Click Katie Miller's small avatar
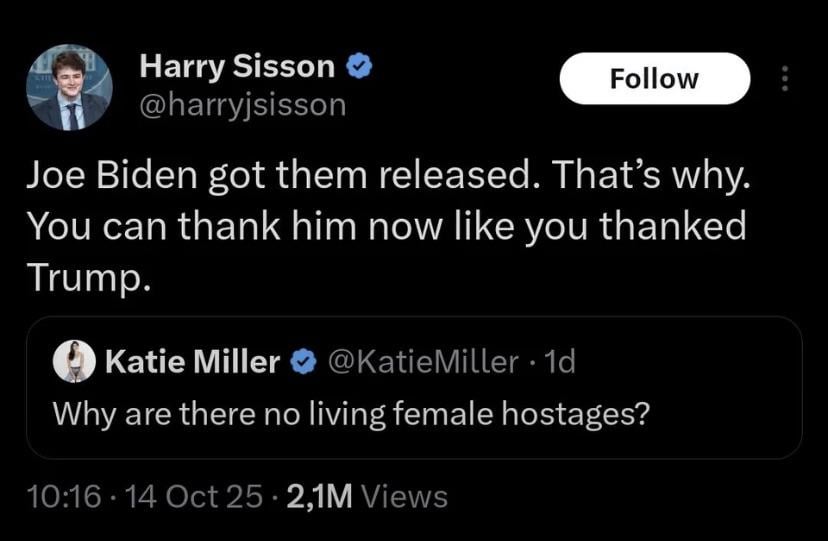Screen dimensions: 828x541 pyautogui.click(x=73, y=362)
